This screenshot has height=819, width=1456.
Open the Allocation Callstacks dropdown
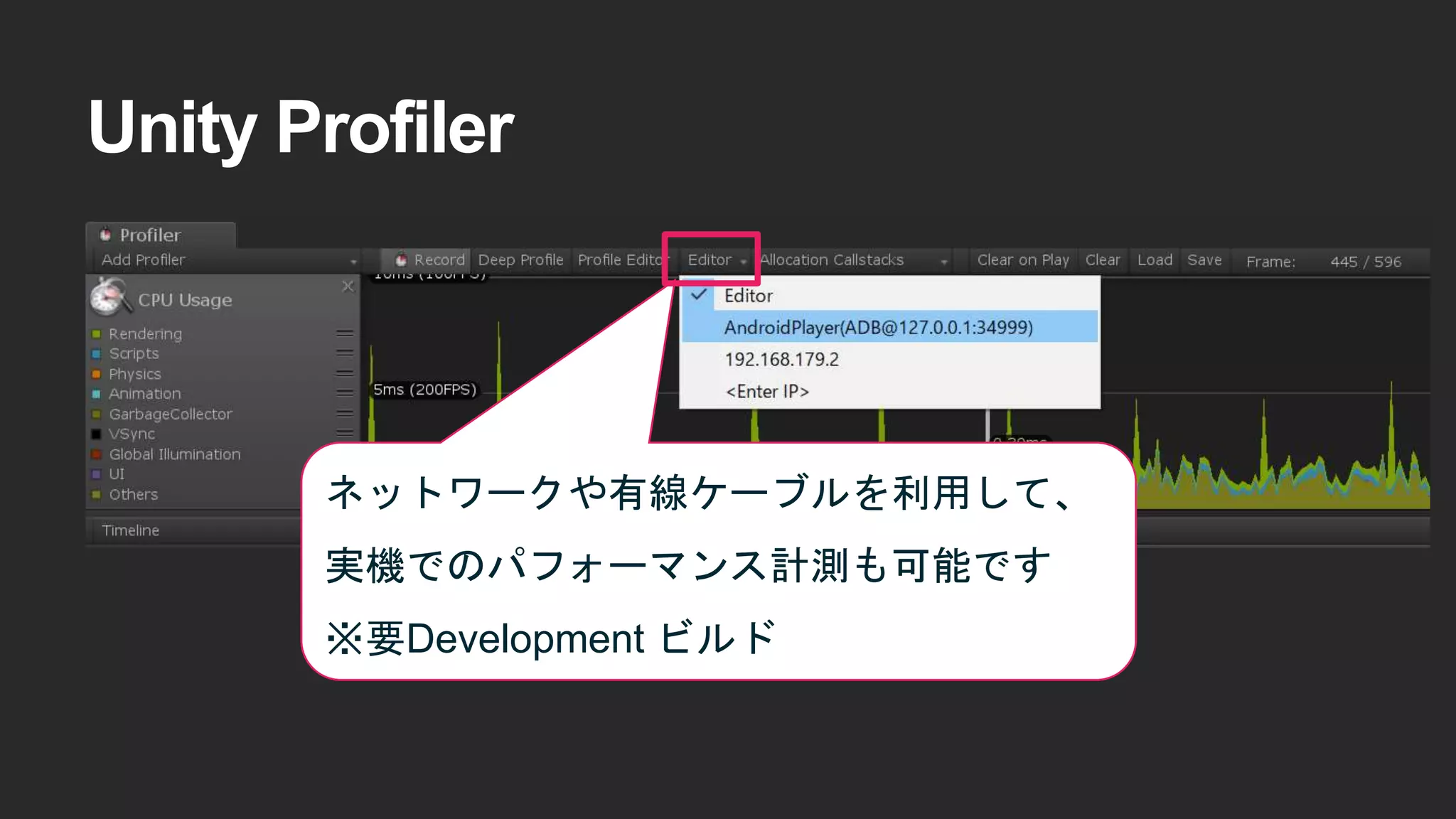[854, 260]
